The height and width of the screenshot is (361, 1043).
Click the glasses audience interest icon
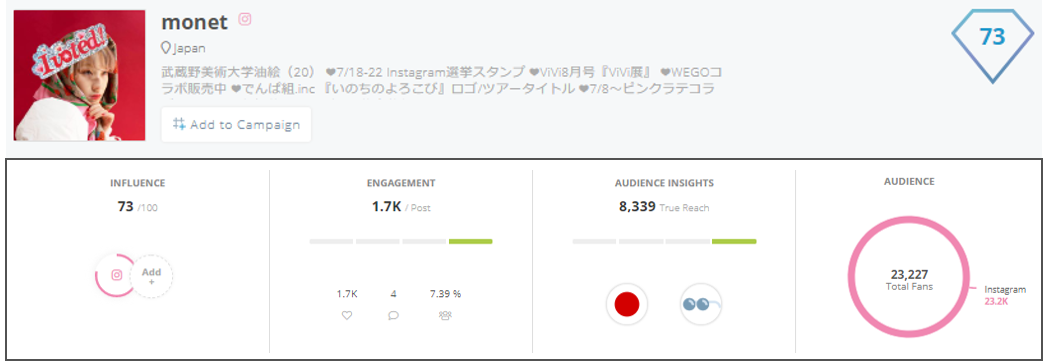click(x=701, y=304)
